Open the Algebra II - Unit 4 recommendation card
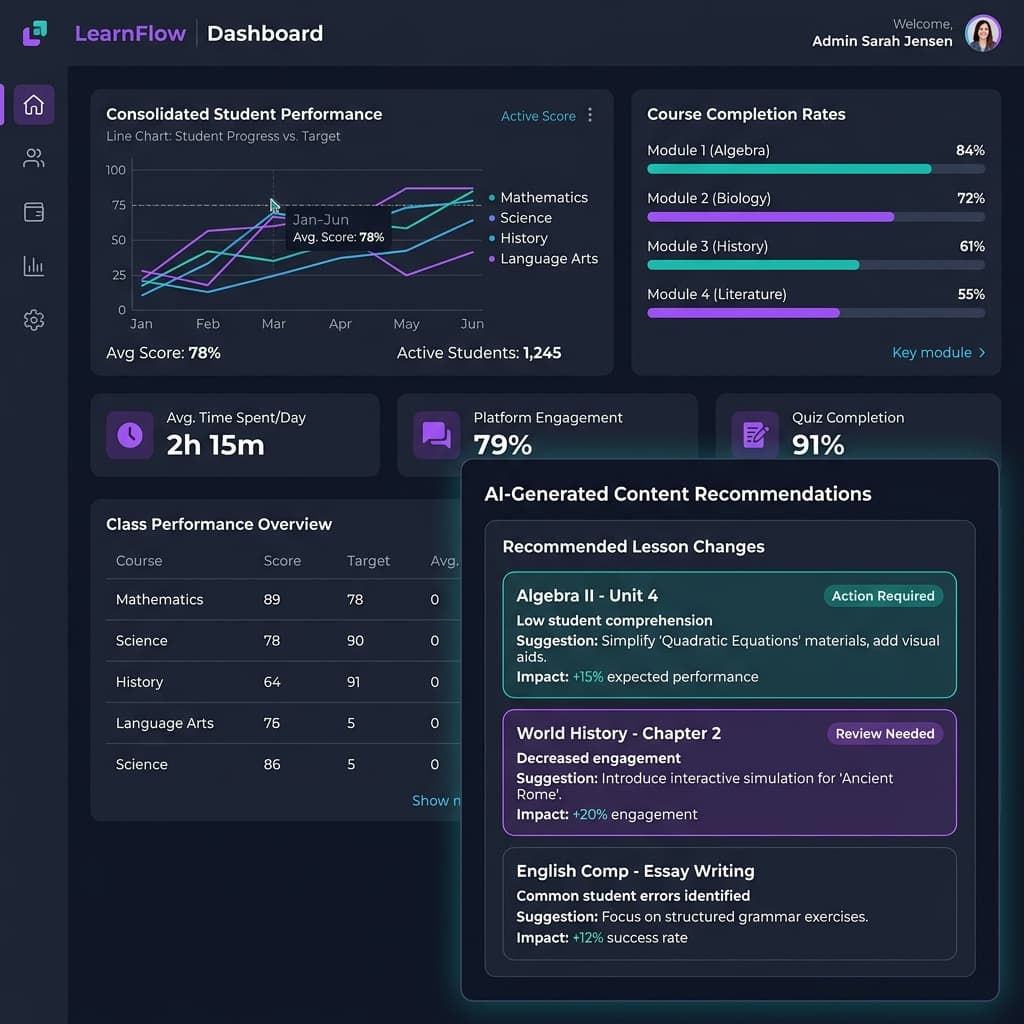Screen dimensions: 1024x1024 coord(729,635)
